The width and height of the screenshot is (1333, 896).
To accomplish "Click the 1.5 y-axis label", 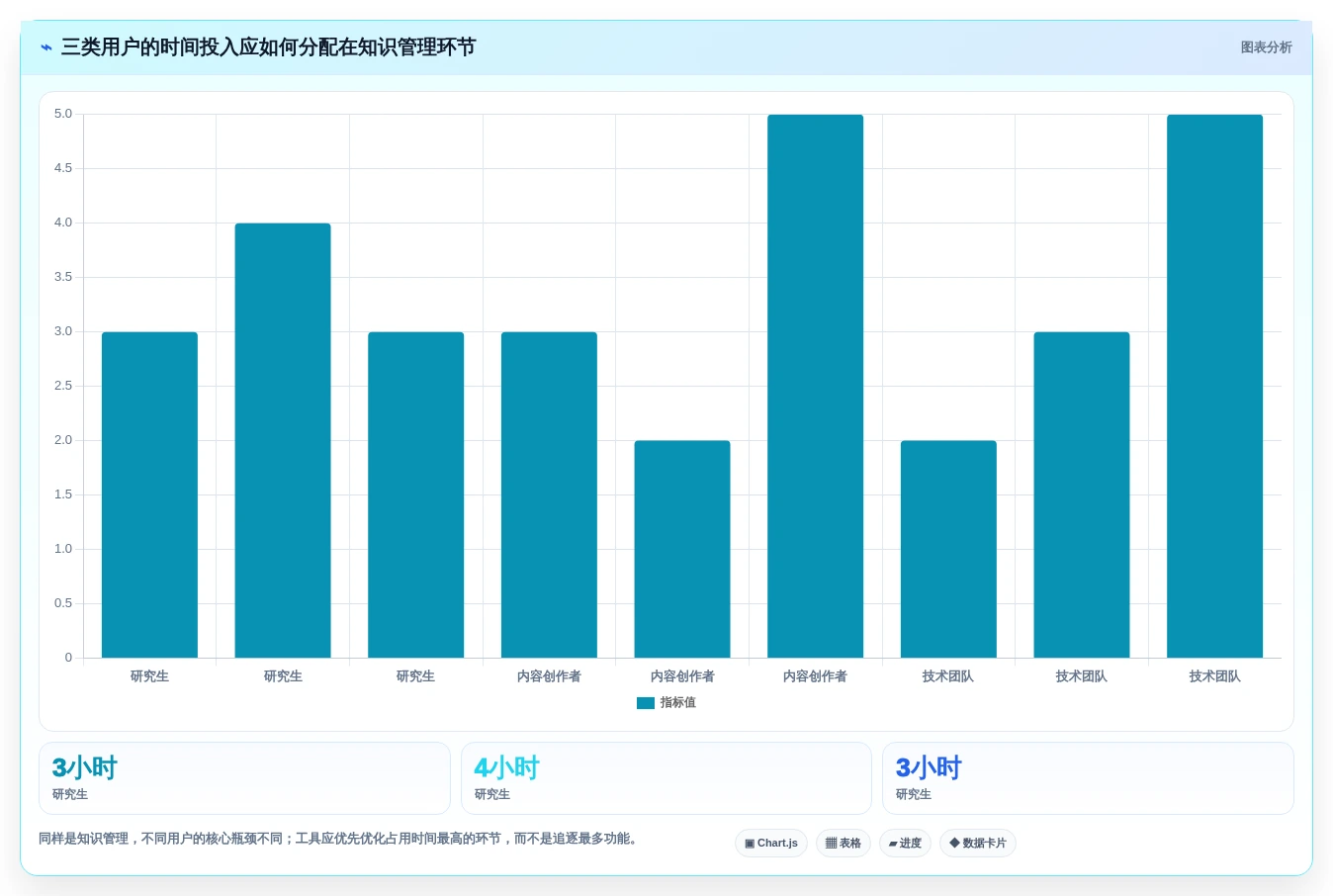I will [63, 494].
